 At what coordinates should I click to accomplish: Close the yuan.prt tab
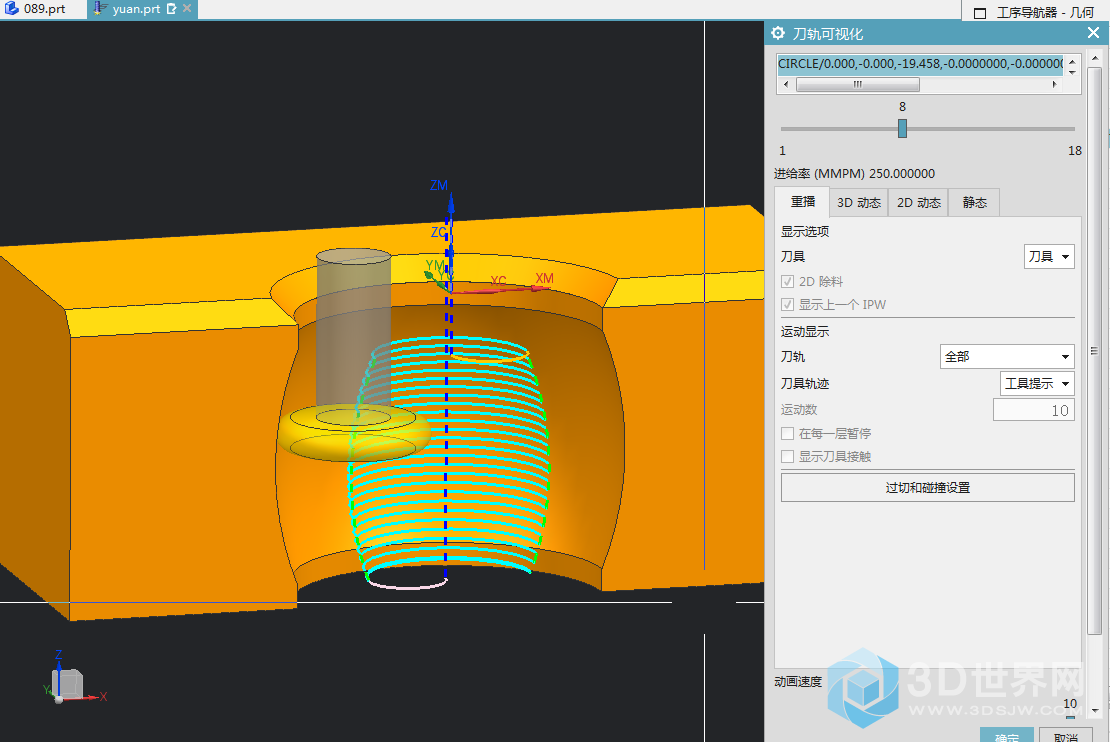tap(187, 8)
